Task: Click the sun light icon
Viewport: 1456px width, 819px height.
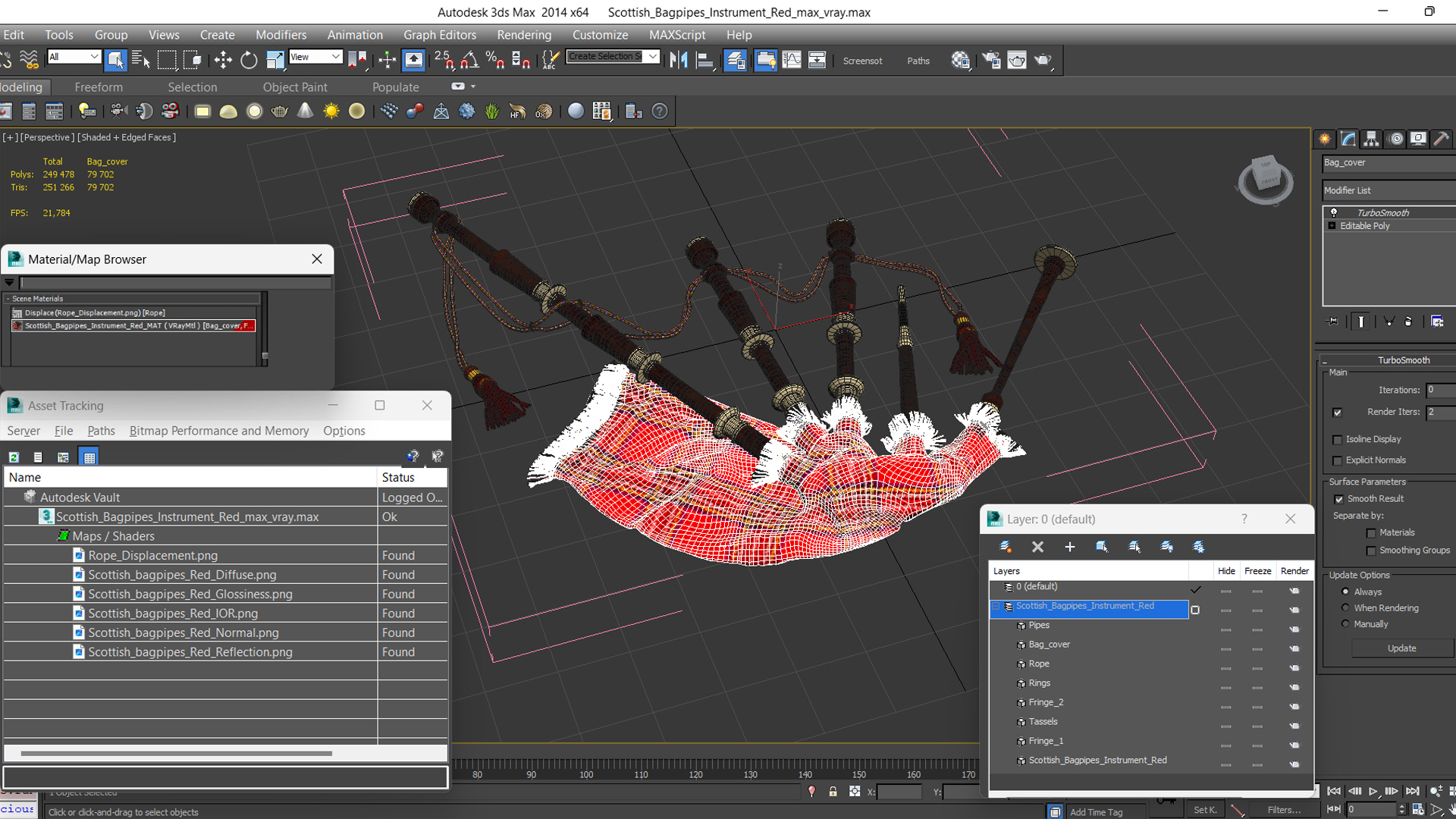Action: [x=331, y=111]
